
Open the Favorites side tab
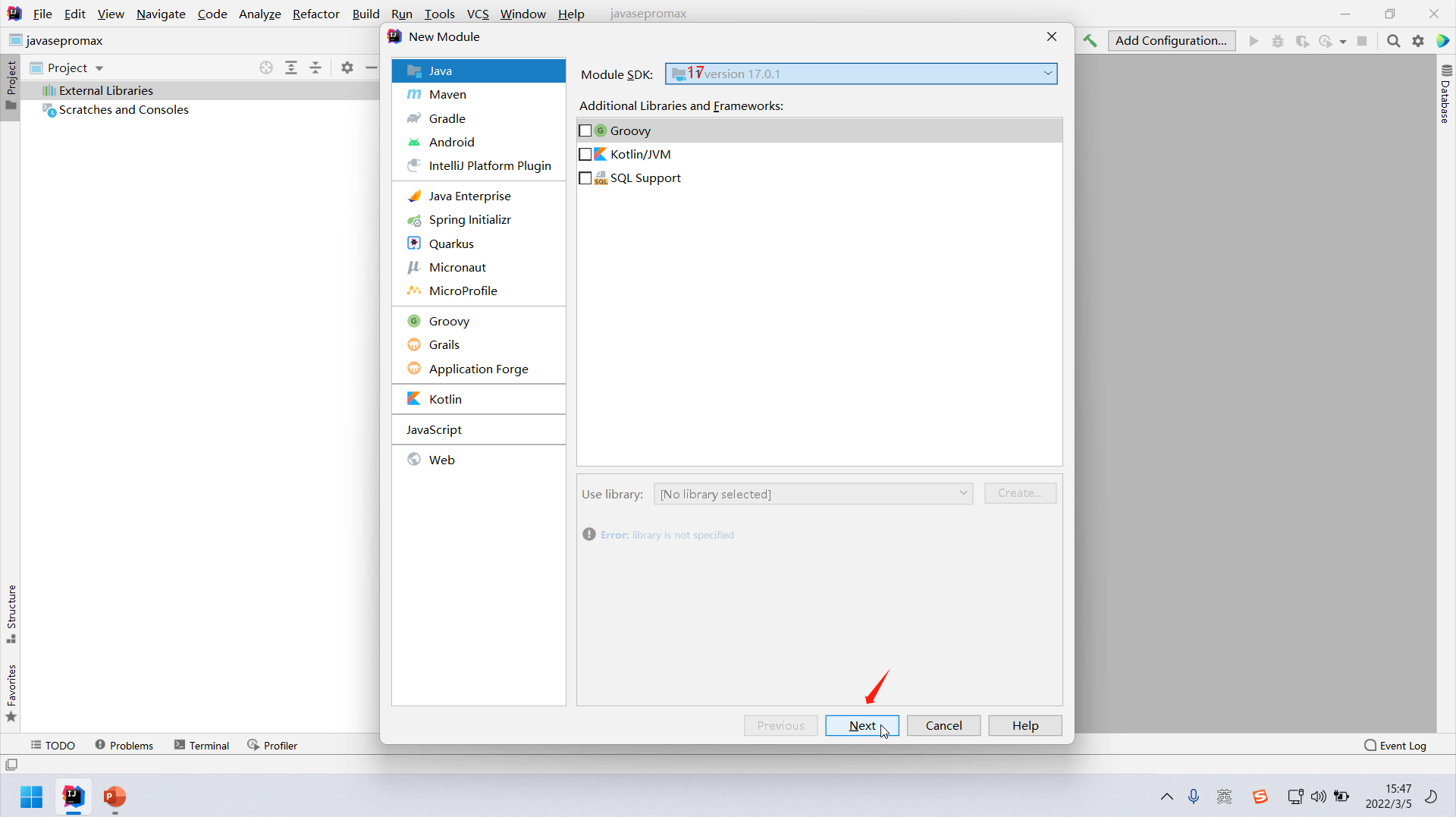pyautogui.click(x=11, y=693)
